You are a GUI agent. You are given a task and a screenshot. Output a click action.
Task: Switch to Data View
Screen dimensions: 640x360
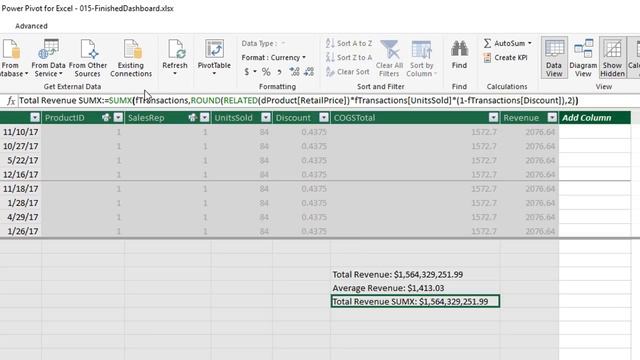[x=554, y=58]
